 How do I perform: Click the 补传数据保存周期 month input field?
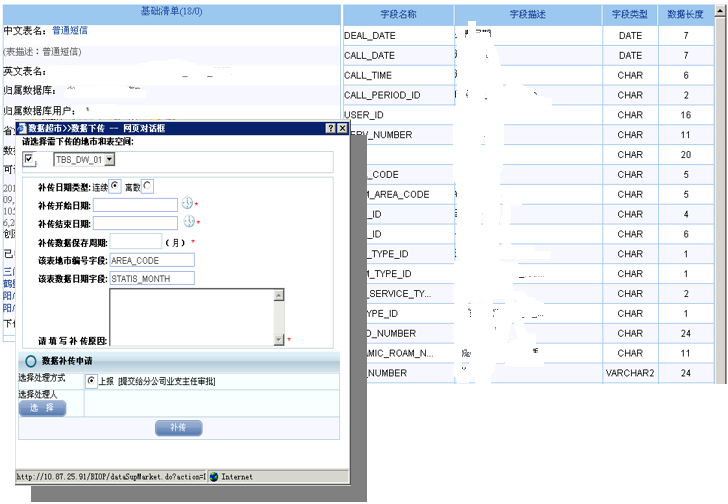click(136, 241)
